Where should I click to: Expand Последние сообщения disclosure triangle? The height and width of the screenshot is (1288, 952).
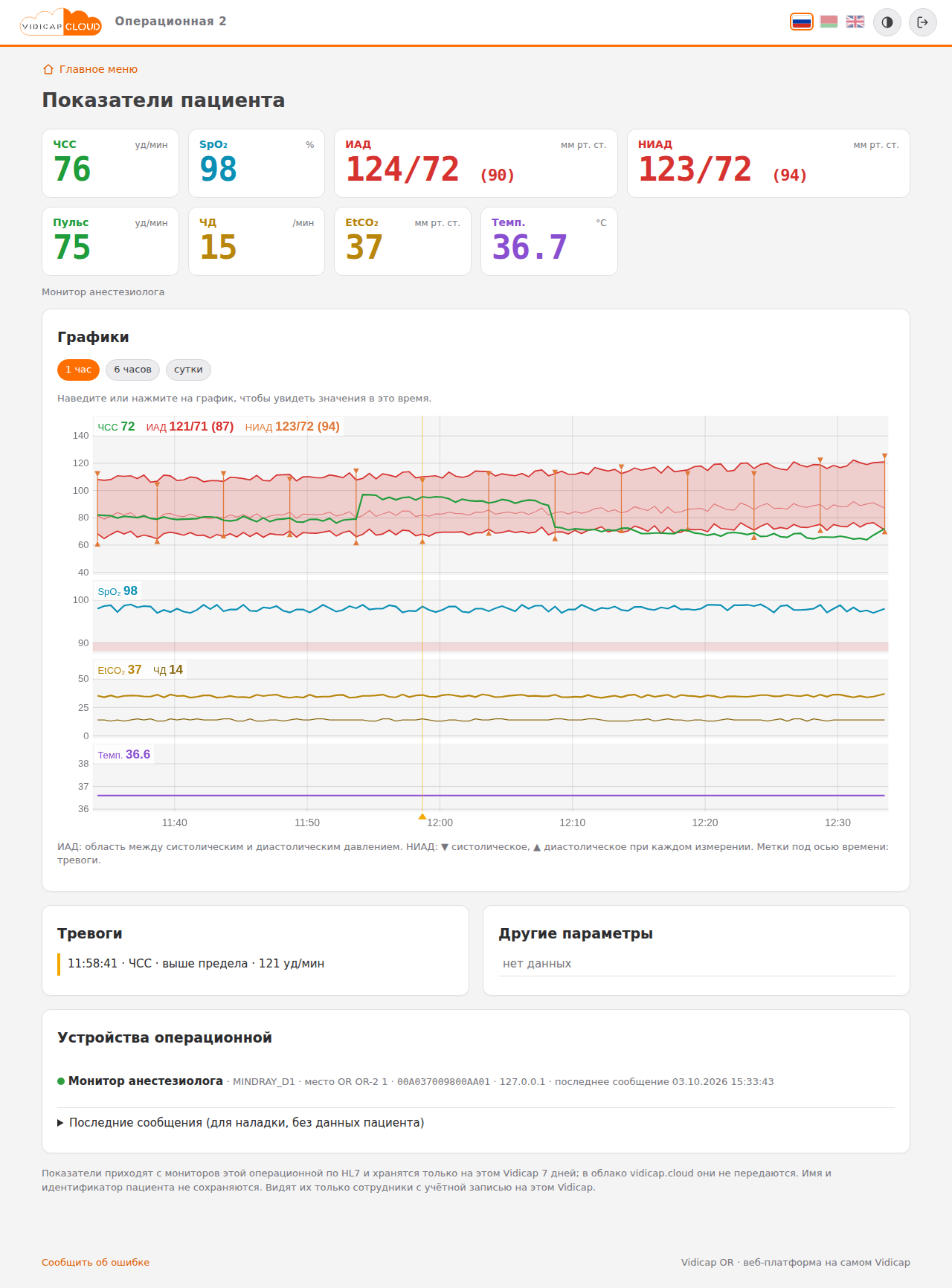coord(61,1123)
